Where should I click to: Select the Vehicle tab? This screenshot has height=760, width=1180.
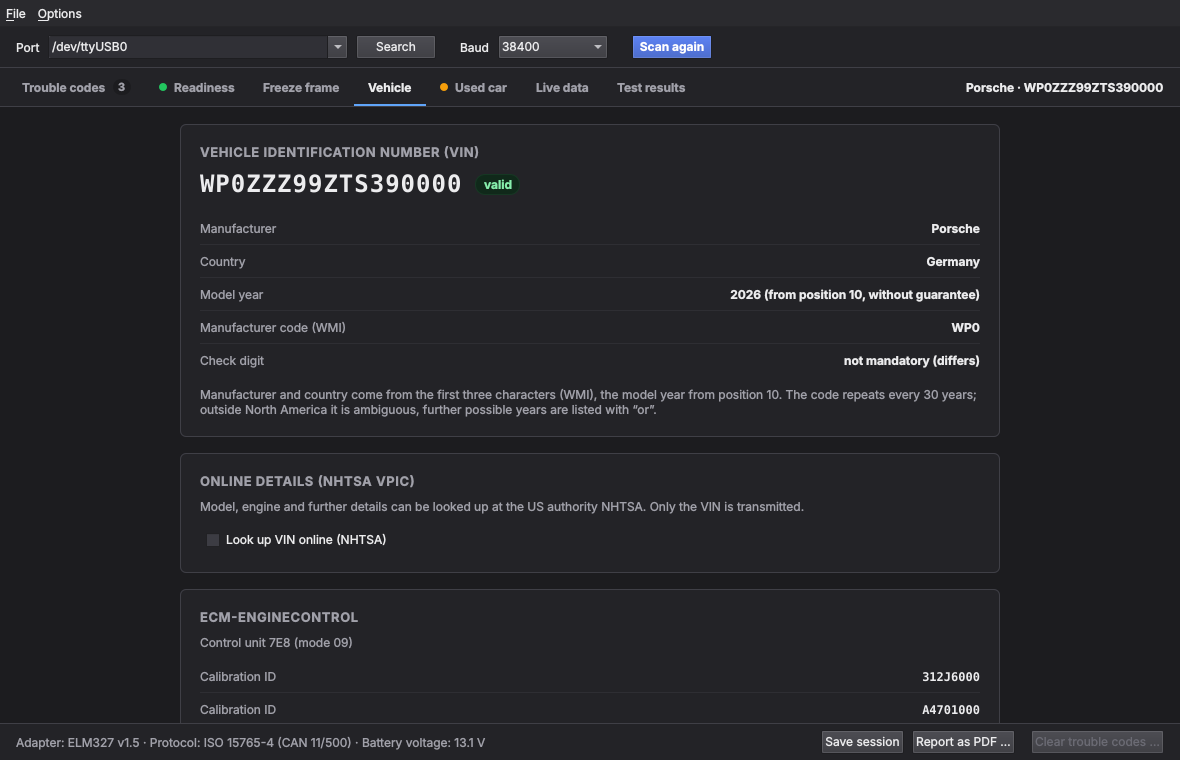(390, 87)
